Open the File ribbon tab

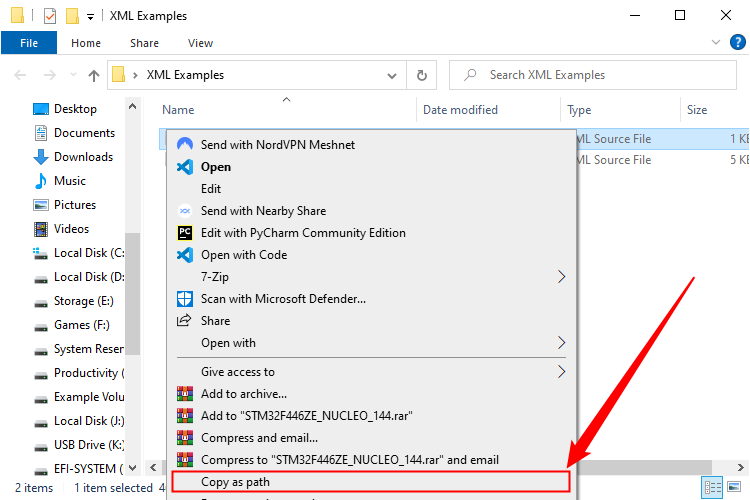(x=29, y=43)
